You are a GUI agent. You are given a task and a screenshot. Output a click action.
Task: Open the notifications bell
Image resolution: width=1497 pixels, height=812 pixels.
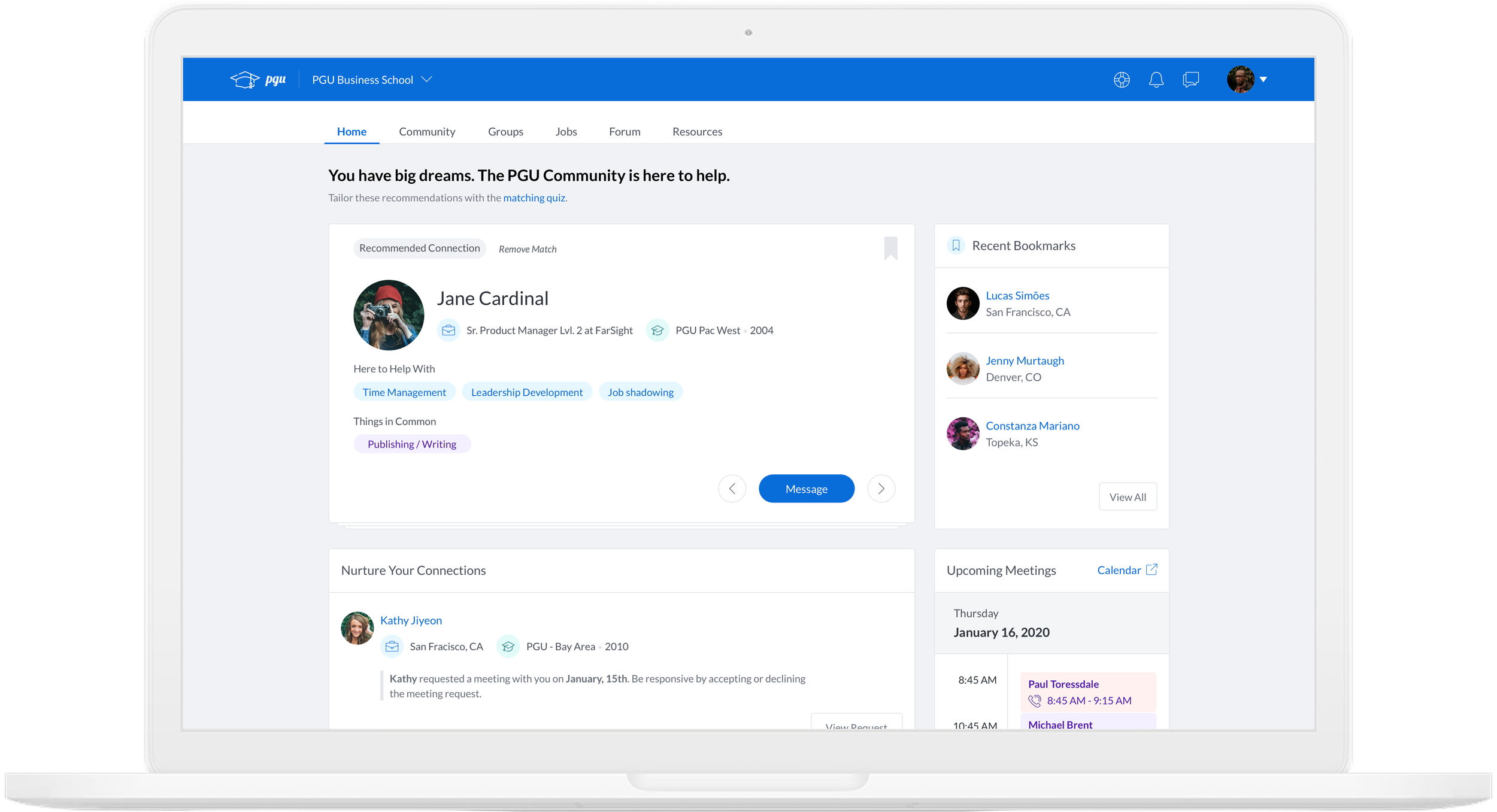[x=1156, y=80]
